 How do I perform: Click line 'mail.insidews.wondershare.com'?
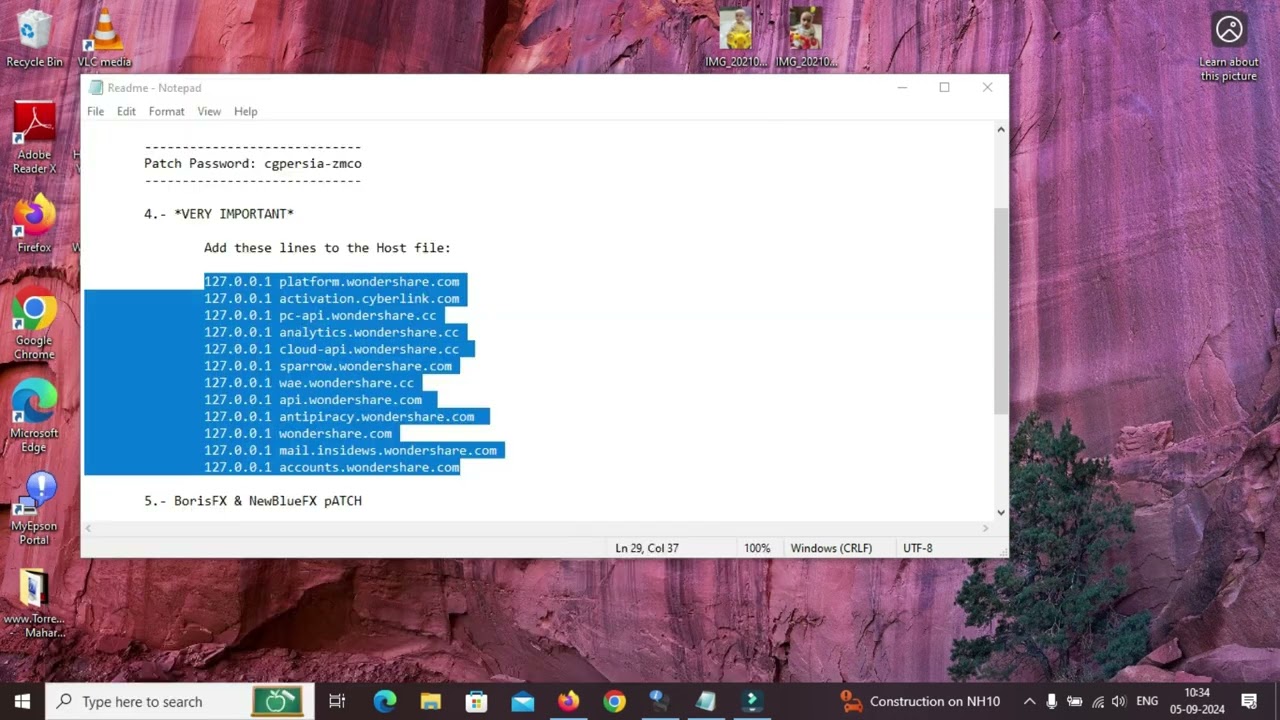pos(350,450)
